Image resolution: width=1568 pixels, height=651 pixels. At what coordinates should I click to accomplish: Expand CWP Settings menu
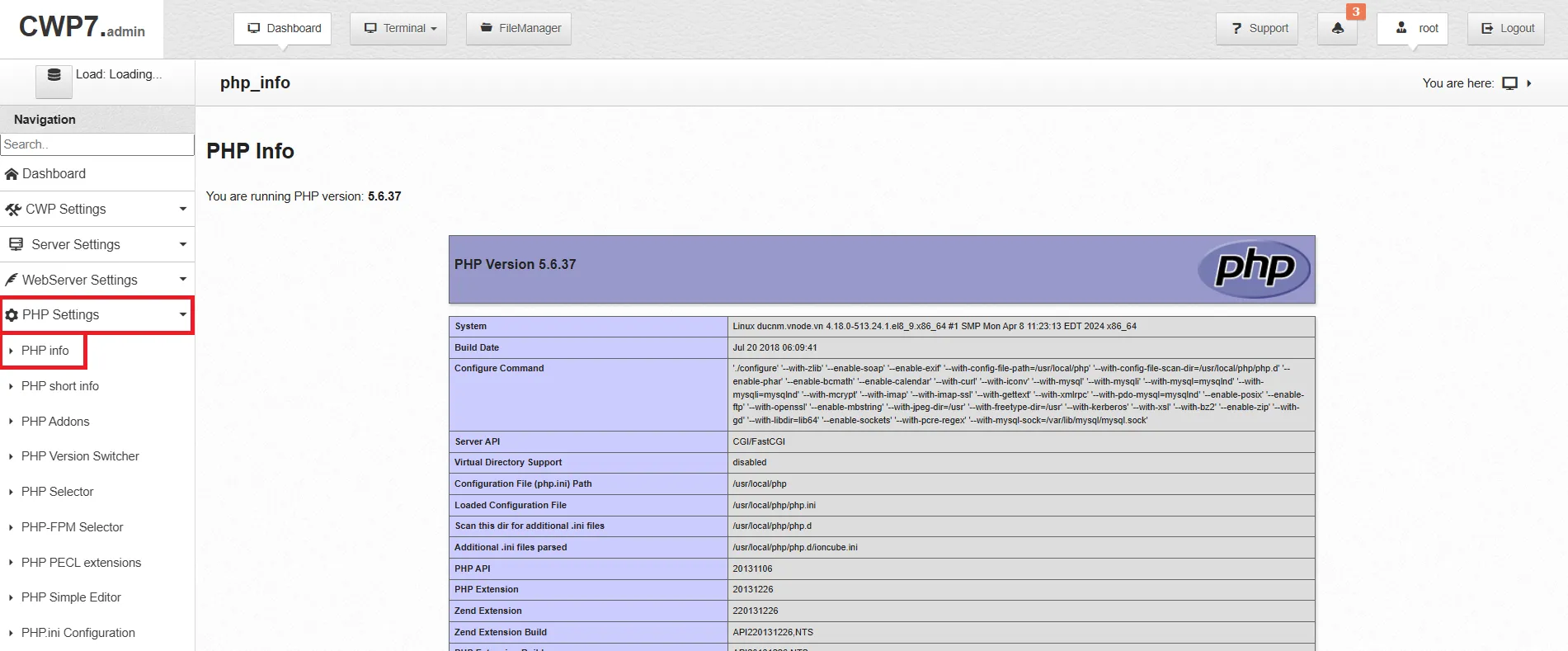click(x=97, y=209)
